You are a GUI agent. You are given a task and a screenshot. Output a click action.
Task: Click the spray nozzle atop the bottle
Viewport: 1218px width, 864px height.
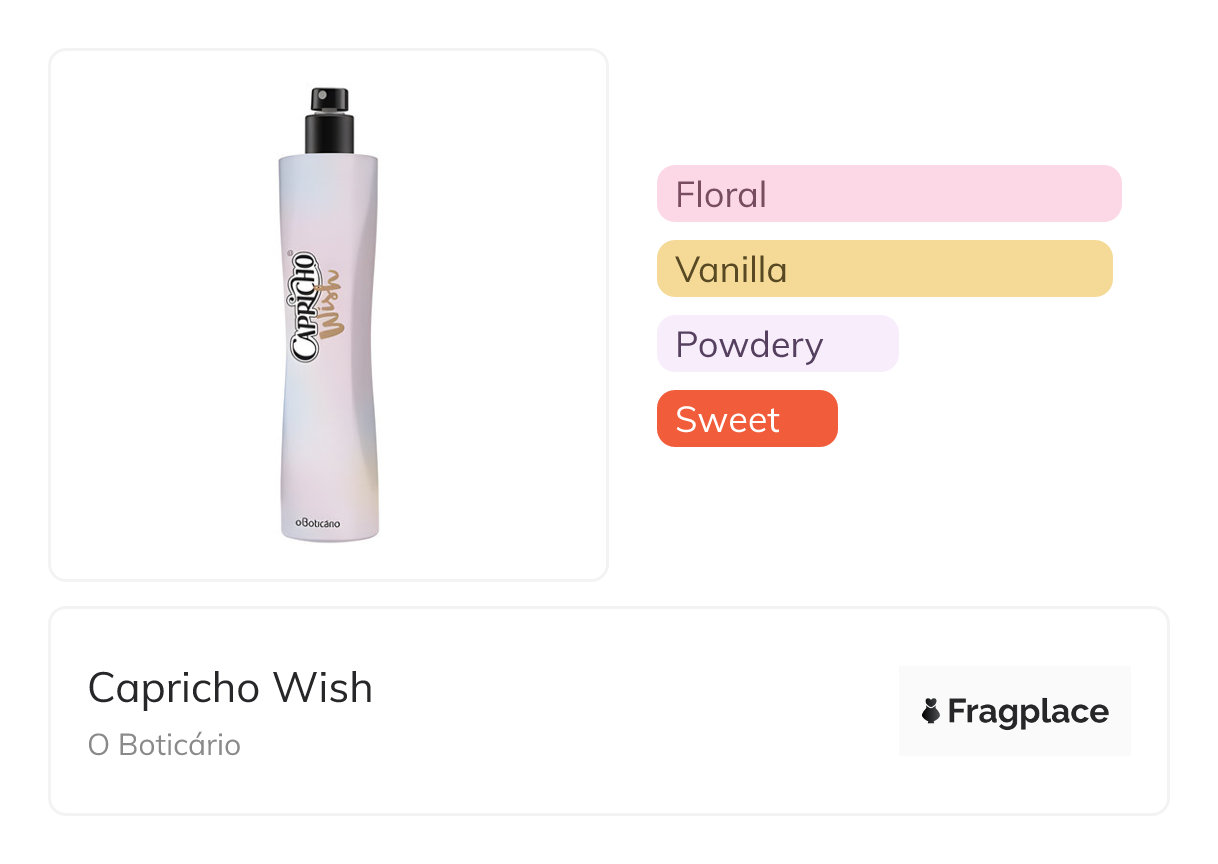point(329,98)
